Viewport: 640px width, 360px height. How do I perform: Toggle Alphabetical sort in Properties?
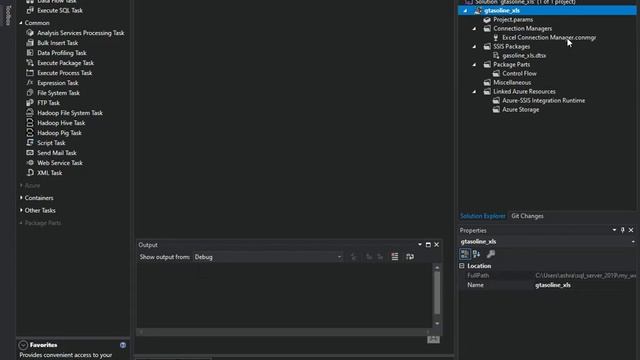pyautogui.click(x=476, y=254)
